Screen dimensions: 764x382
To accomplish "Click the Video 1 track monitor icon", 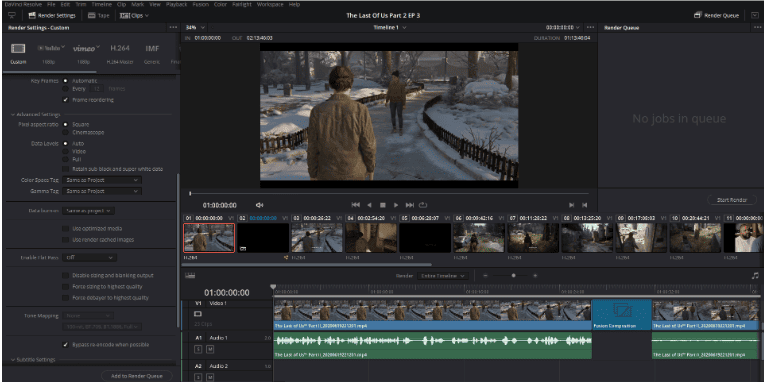I will coord(198,314).
